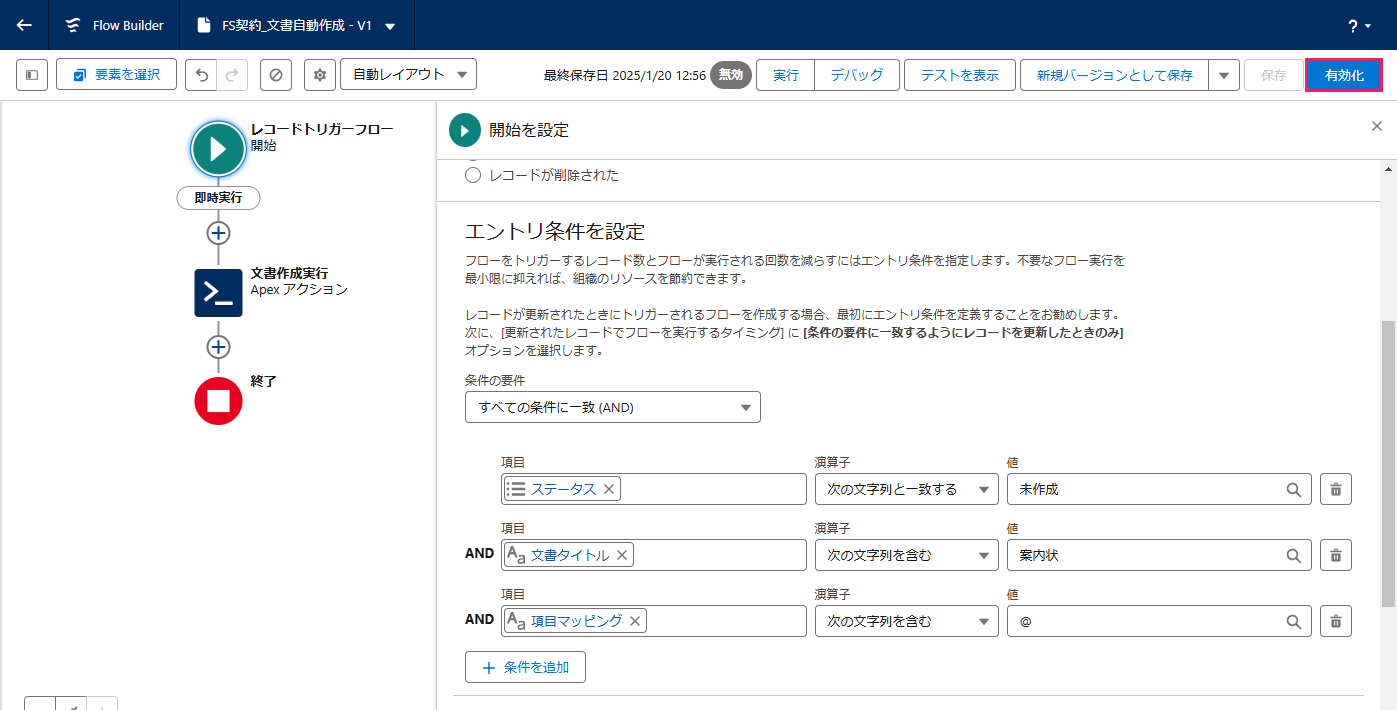Open operator dropdown for 項目マッピング row
Image resolution: width=1397 pixels, height=710 pixels.
point(906,621)
